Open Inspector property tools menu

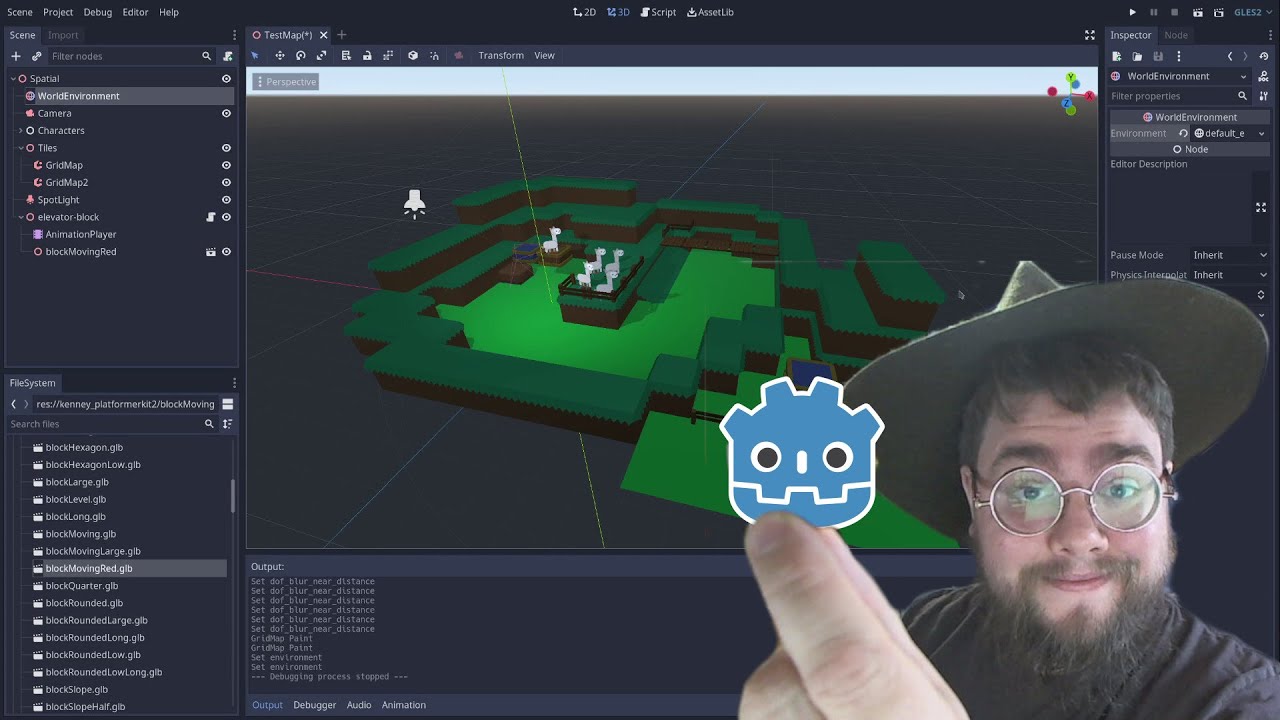click(1263, 96)
